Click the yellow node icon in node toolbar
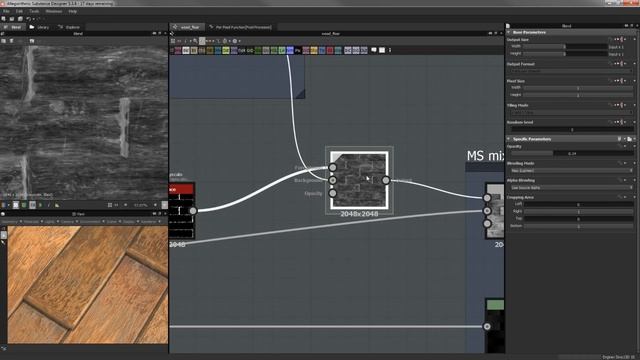This screenshot has height=360, width=640. [313, 50]
